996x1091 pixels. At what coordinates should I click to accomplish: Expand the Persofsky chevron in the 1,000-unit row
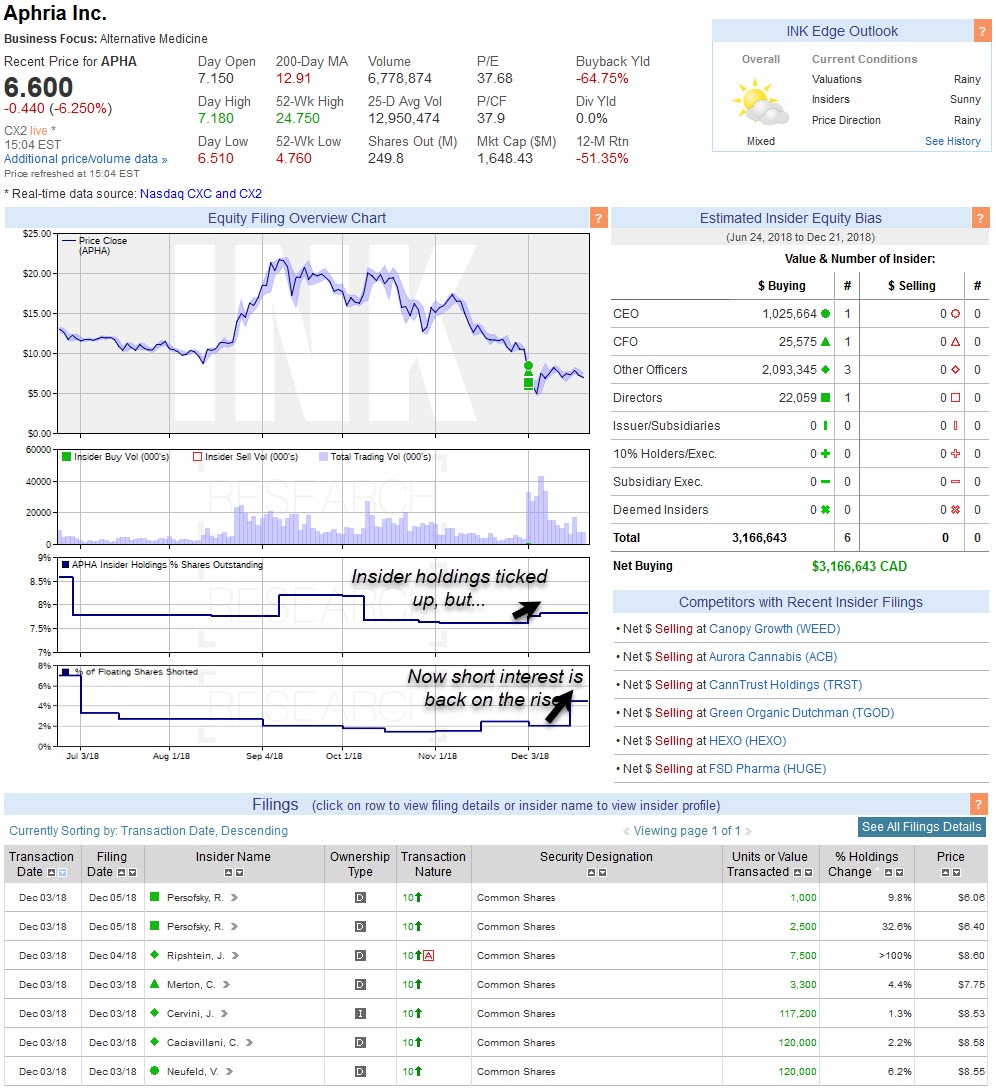235,898
